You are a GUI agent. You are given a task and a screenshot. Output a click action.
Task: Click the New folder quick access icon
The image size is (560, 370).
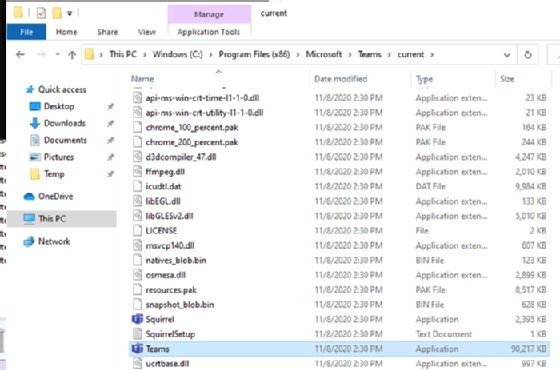point(57,13)
